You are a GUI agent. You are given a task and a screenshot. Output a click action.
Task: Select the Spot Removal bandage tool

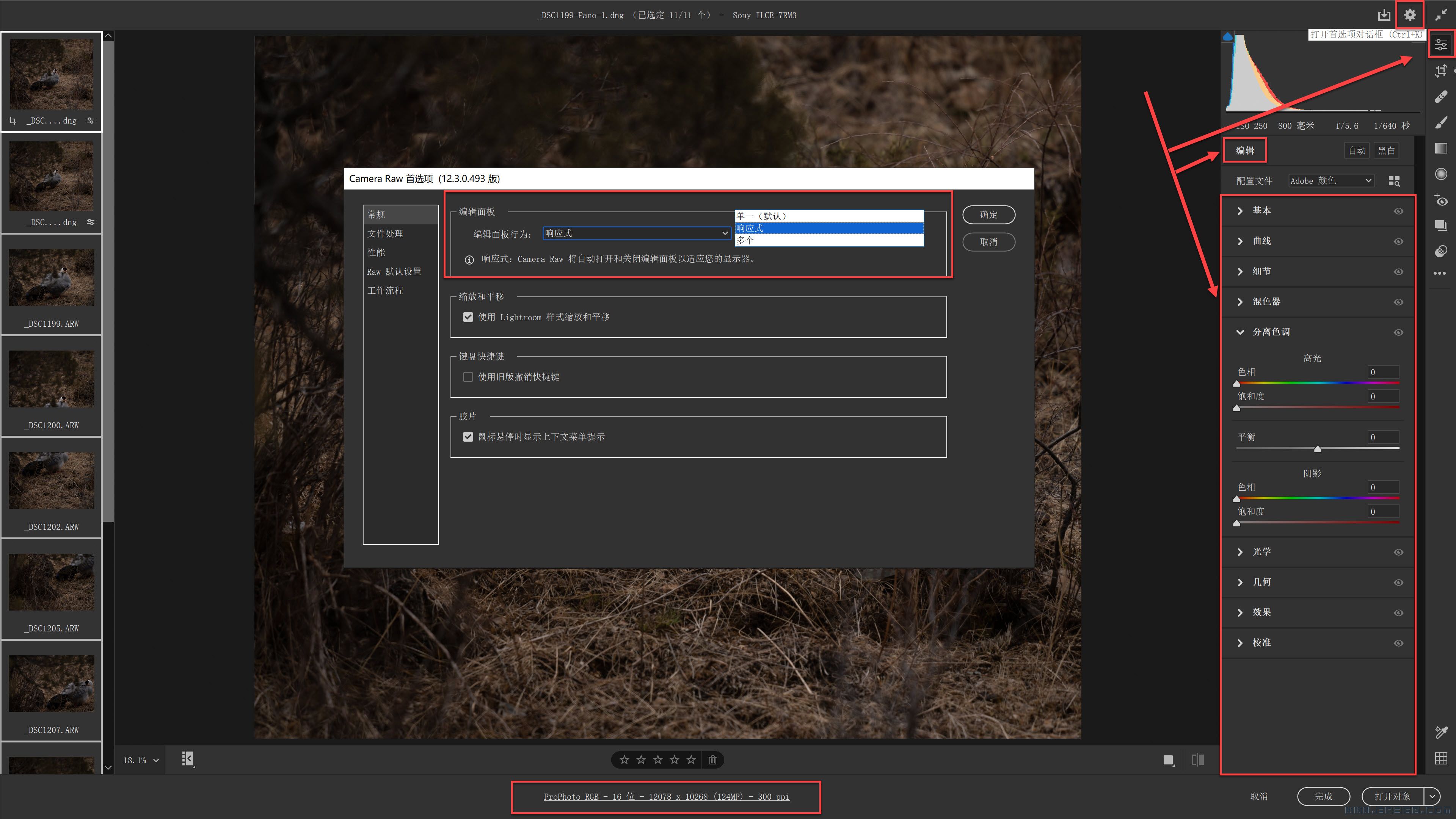tap(1441, 97)
